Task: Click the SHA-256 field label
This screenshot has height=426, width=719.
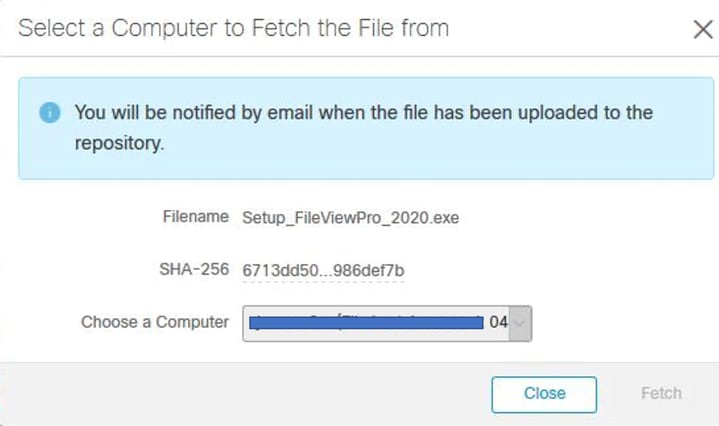Action: (x=194, y=269)
